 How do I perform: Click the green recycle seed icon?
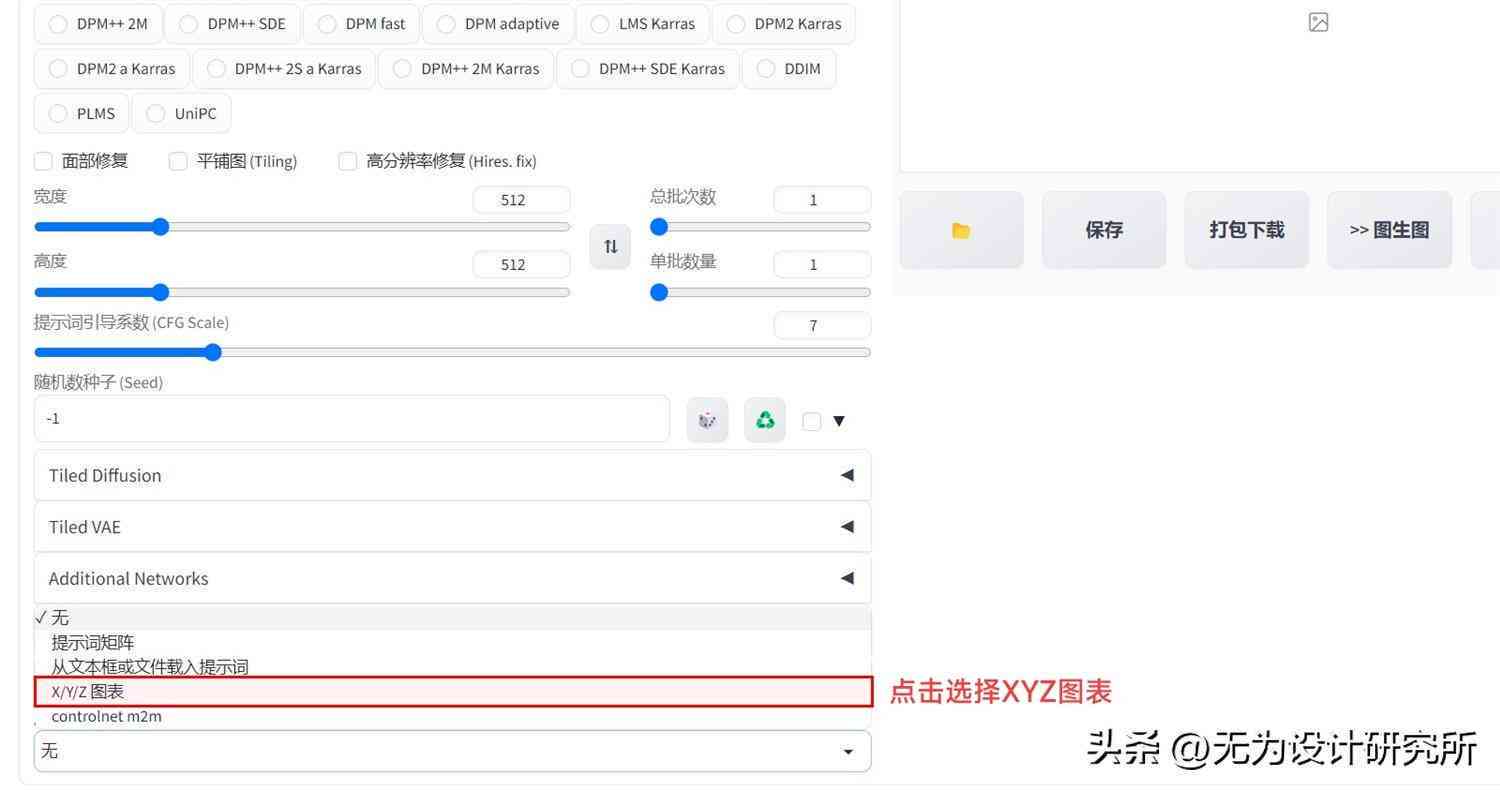(765, 420)
